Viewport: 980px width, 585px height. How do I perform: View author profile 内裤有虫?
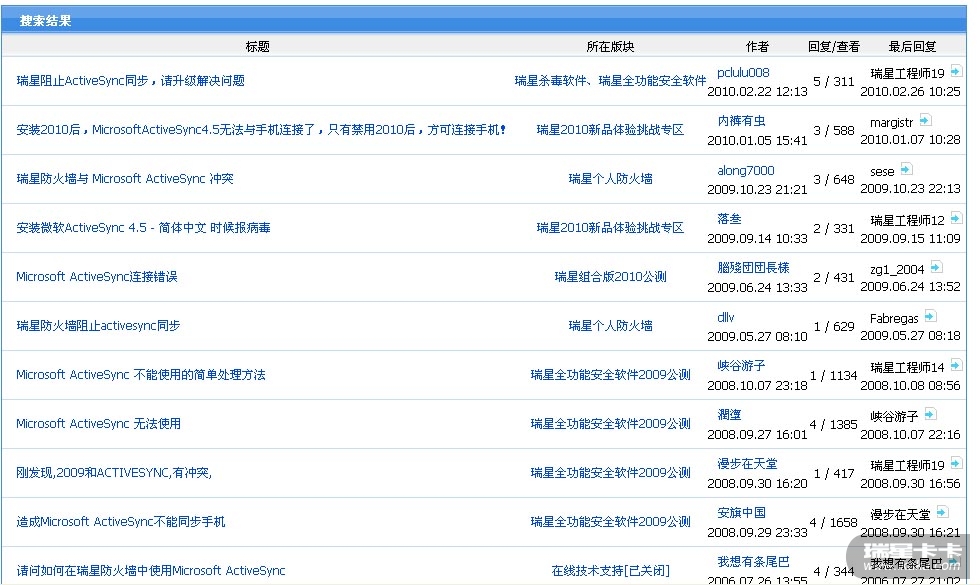coord(741,121)
